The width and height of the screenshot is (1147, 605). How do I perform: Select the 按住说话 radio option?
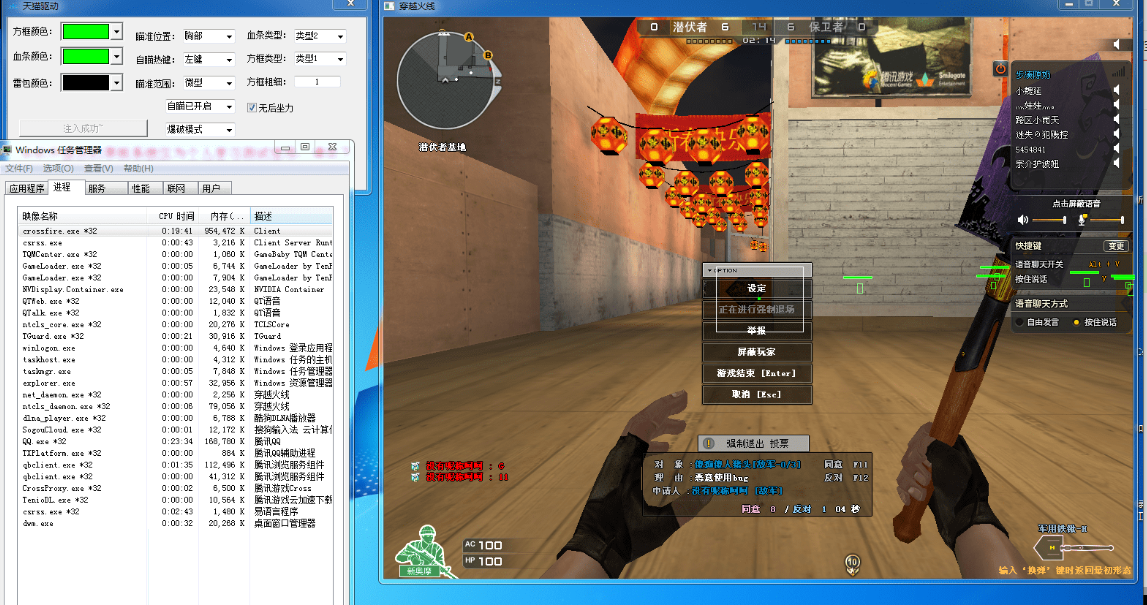pyautogui.click(x=1076, y=322)
